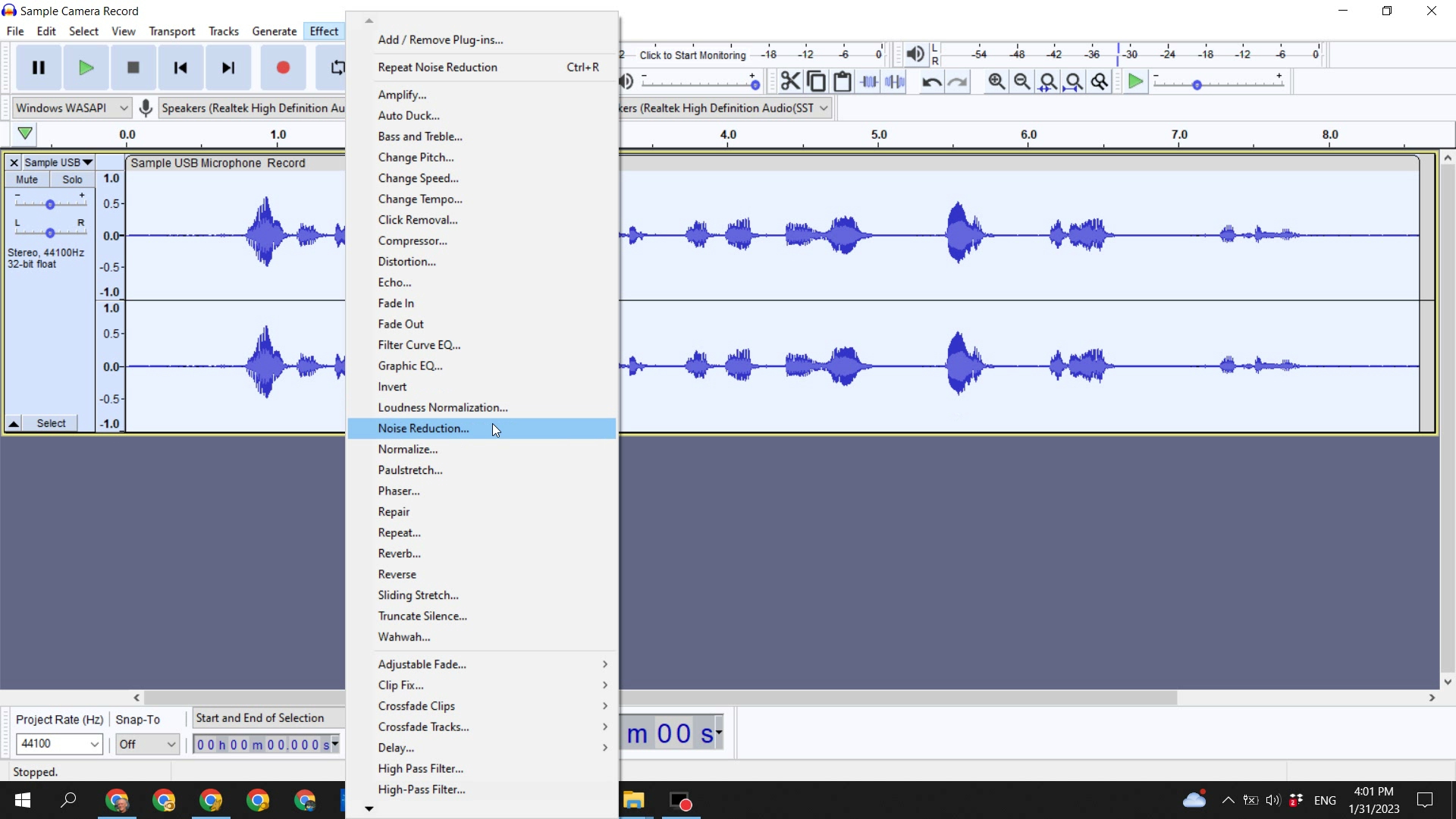
Task: Open the Snap-To Off dropdown
Action: [148, 744]
